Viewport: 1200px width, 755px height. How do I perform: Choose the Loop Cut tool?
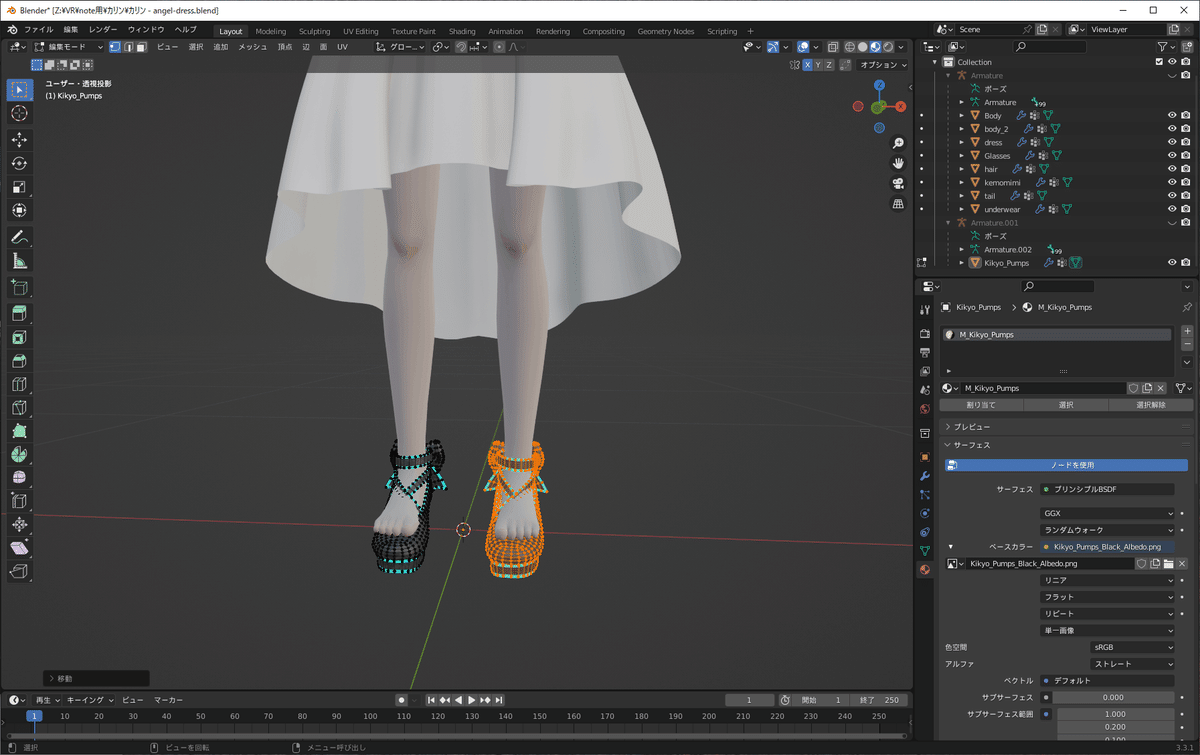(19, 385)
